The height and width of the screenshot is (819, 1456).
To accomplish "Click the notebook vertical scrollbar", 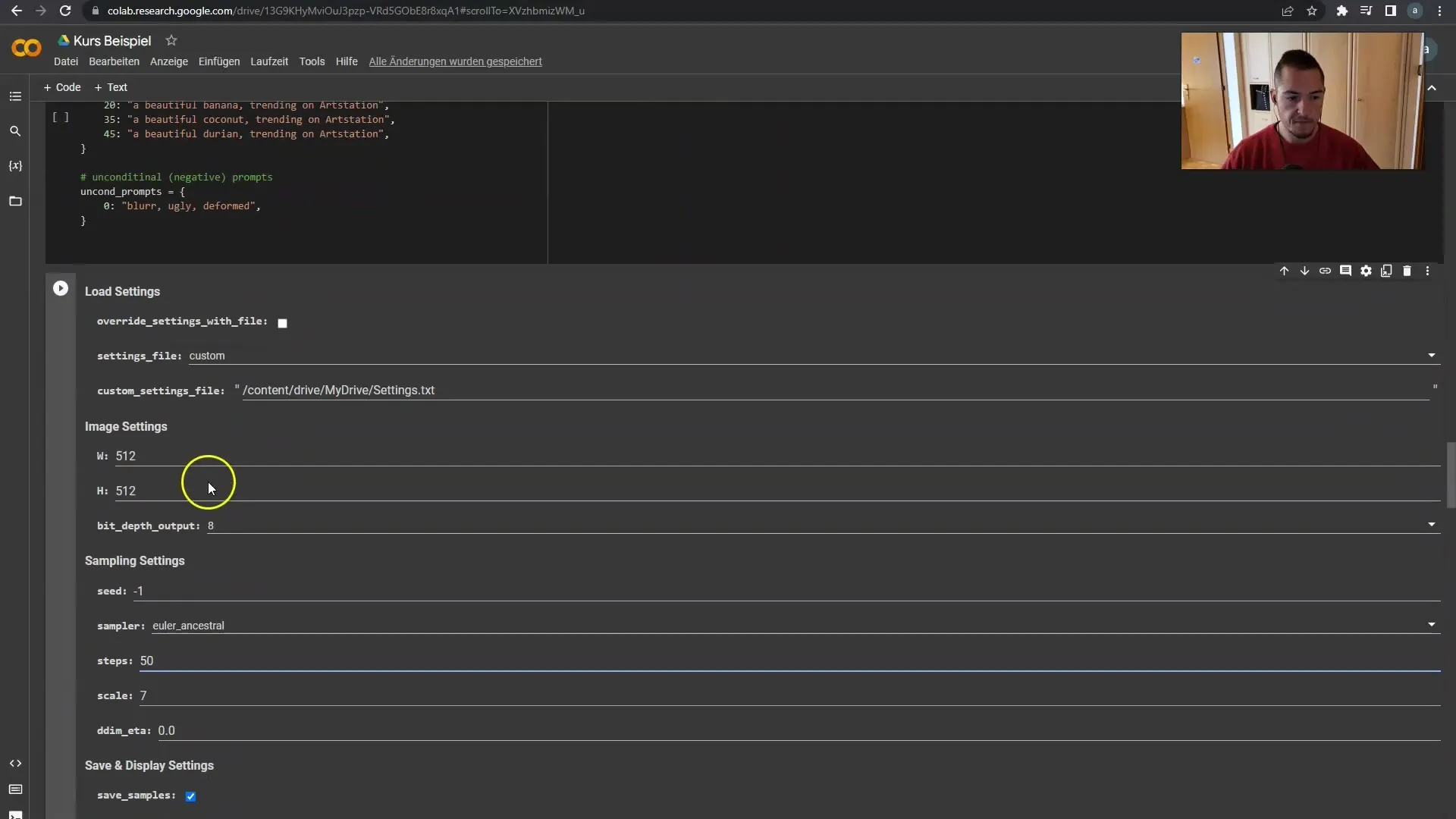I will (1451, 475).
